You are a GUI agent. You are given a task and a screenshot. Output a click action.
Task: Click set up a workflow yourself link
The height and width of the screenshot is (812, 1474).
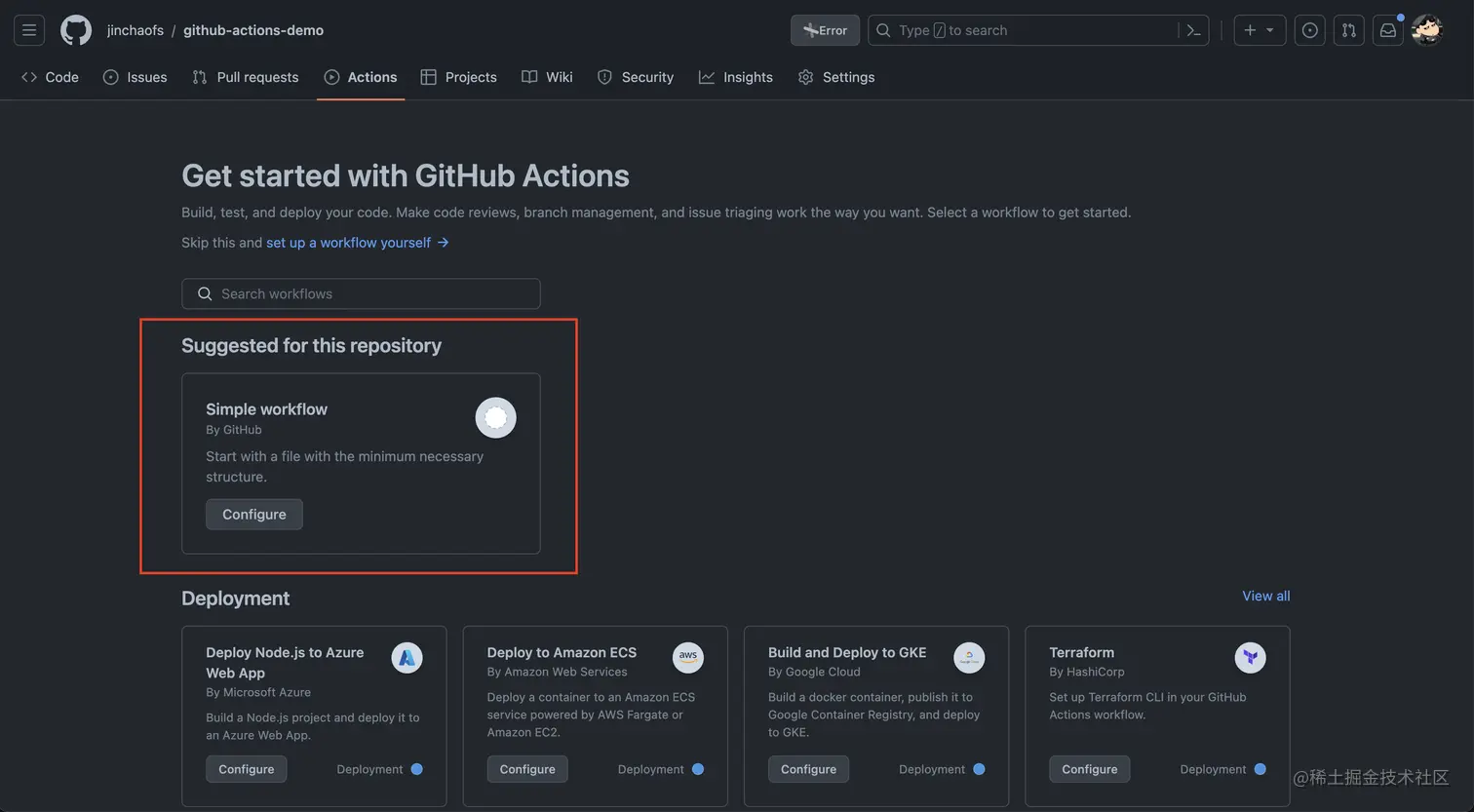[357, 243]
